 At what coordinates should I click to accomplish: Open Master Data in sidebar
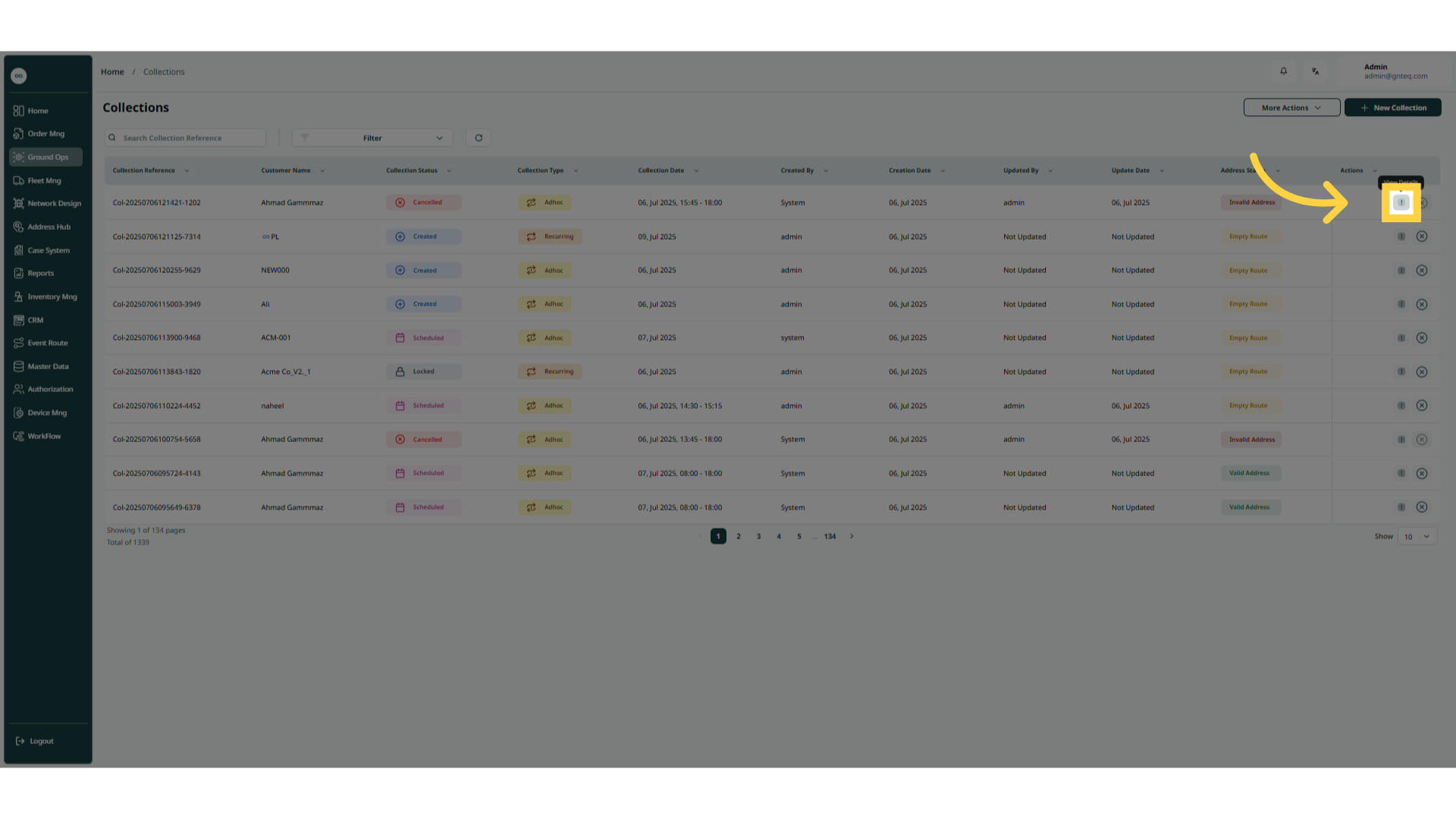pos(42,366)
